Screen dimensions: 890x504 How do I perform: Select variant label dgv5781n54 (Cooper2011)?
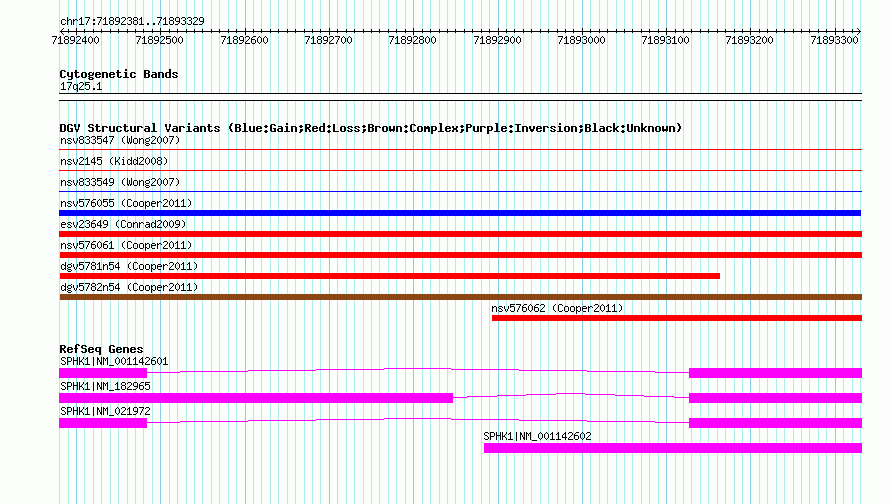[x=129, y=266]
